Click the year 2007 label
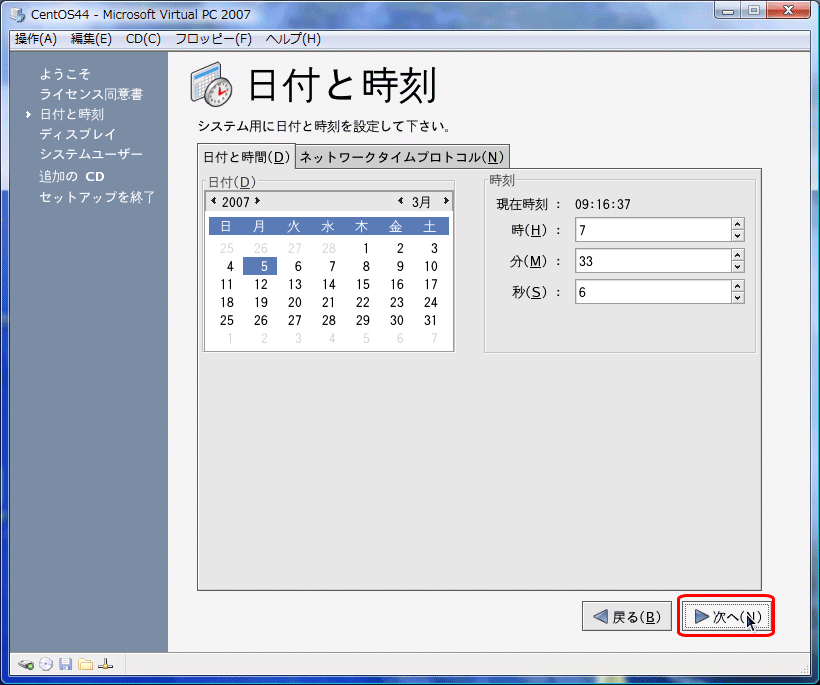This screenshot has height=685, width=820. [235, 202]
